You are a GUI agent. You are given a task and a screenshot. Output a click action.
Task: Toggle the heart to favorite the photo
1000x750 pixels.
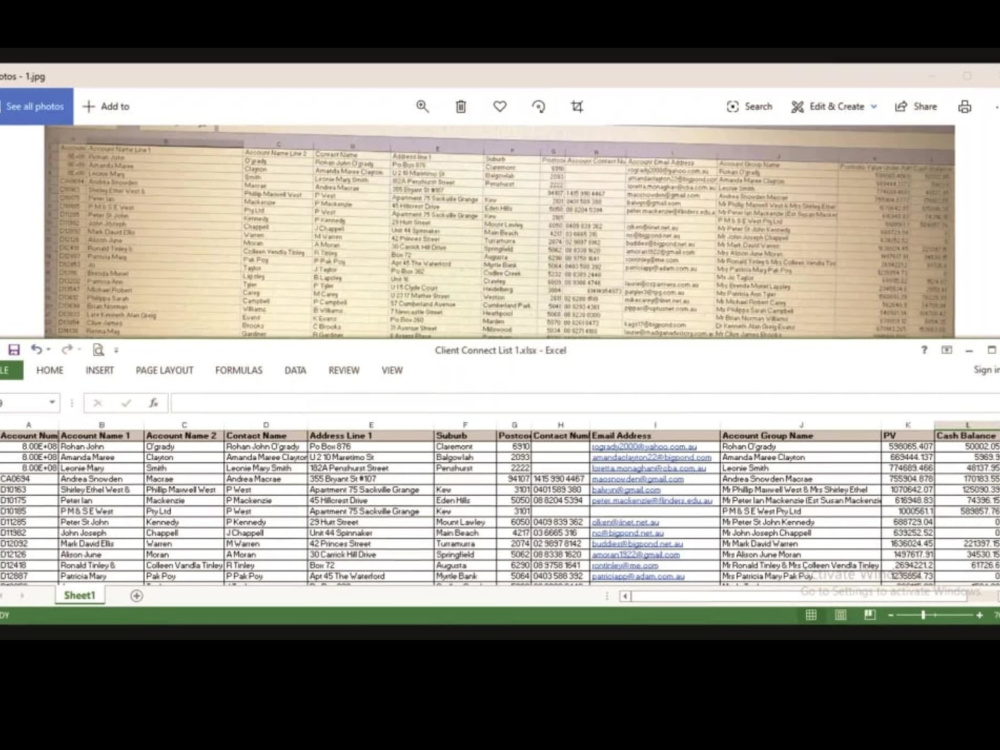tap(500, 106)
